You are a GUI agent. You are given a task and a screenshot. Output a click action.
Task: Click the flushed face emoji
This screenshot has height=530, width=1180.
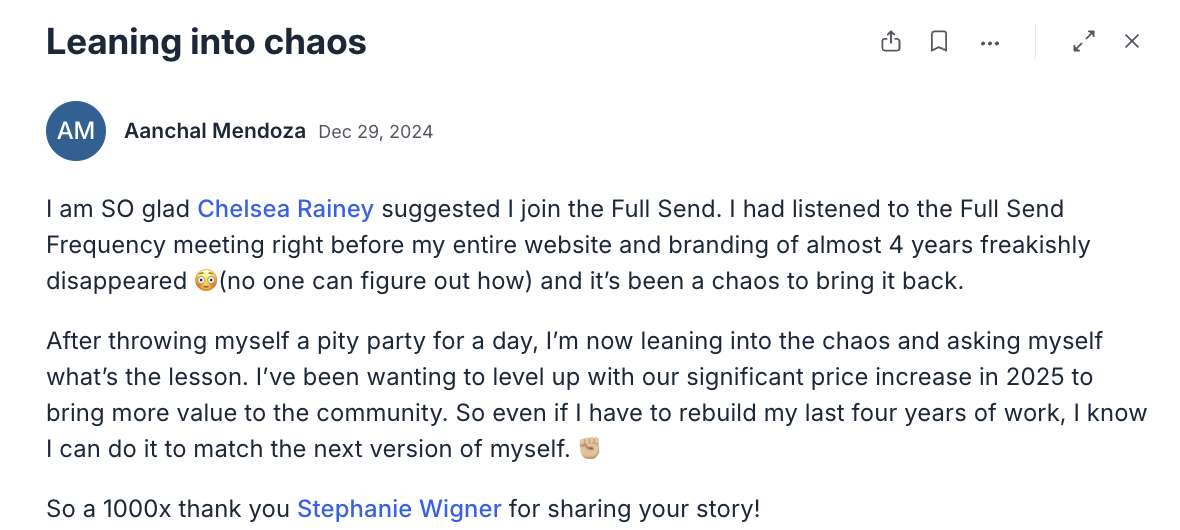(x=205, y=281)
